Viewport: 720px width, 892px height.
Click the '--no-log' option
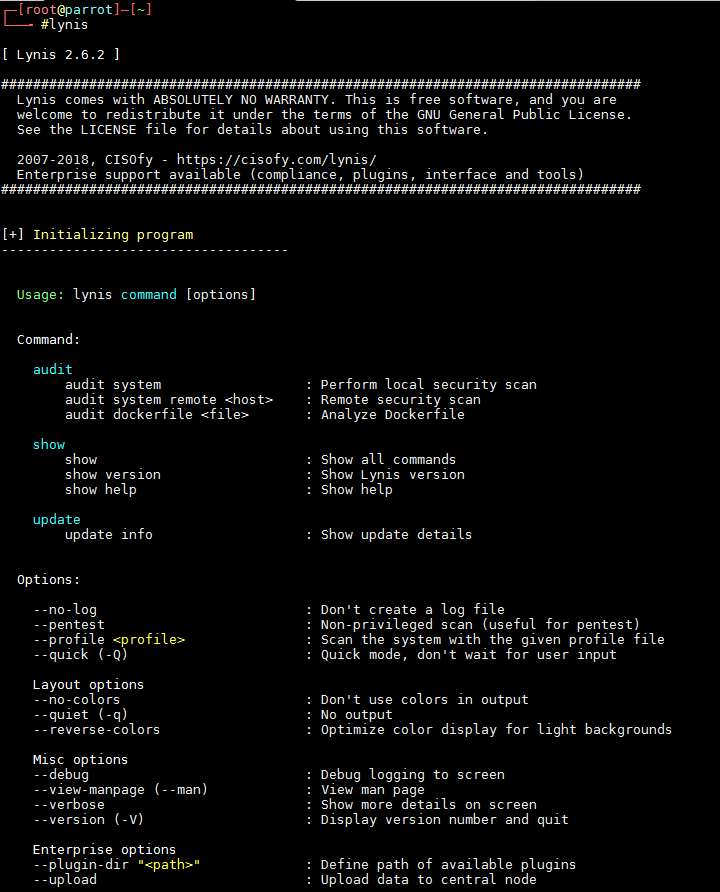65,610
